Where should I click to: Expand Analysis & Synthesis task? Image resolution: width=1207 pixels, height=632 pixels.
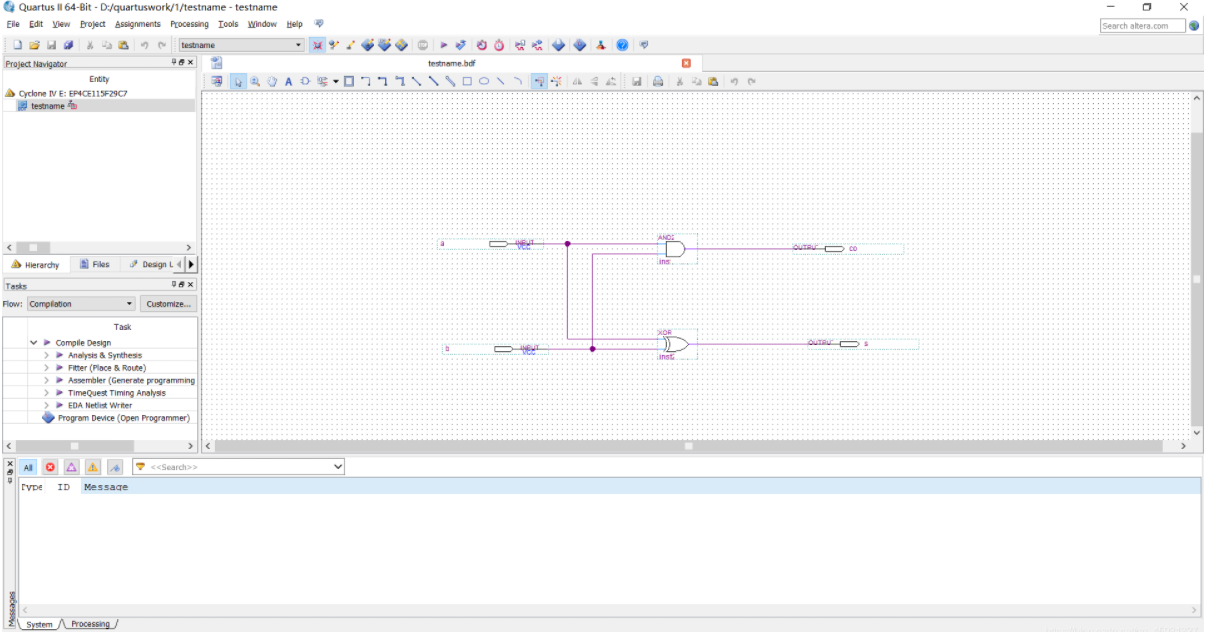click(46, 355)
